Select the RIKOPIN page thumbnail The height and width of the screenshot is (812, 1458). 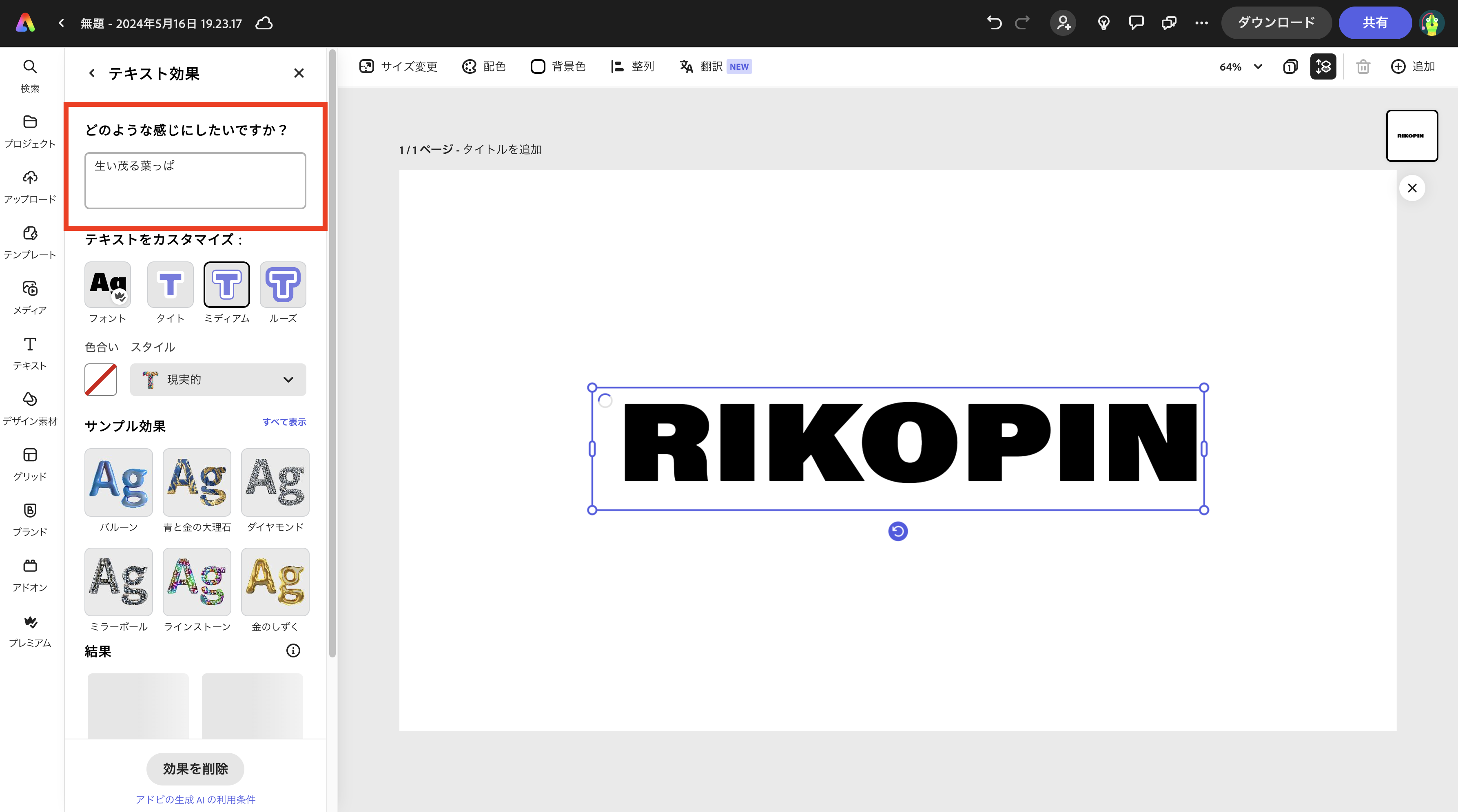coord(1411,136)
